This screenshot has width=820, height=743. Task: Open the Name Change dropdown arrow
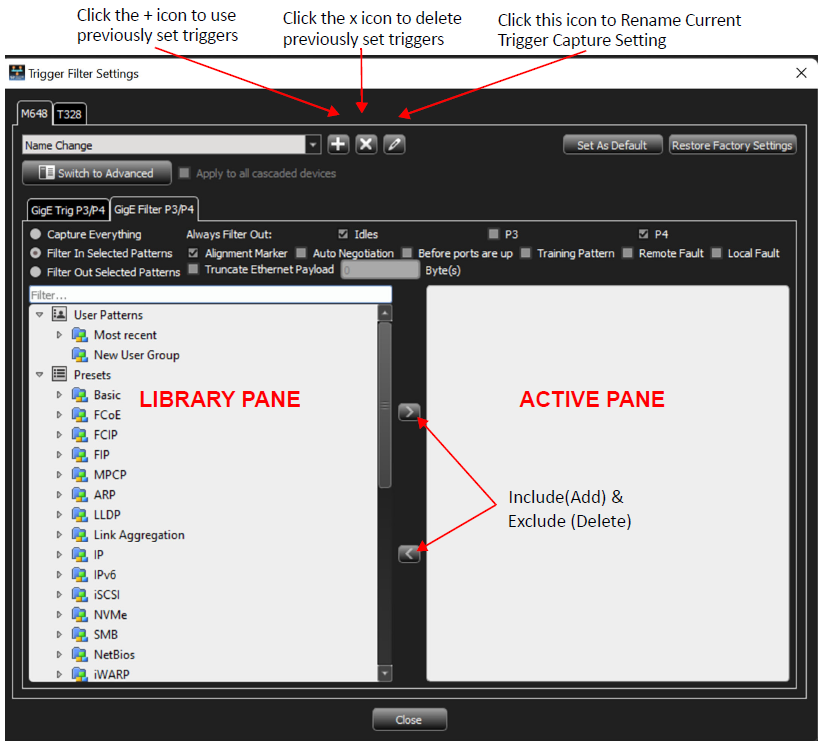tap(313, 145)
